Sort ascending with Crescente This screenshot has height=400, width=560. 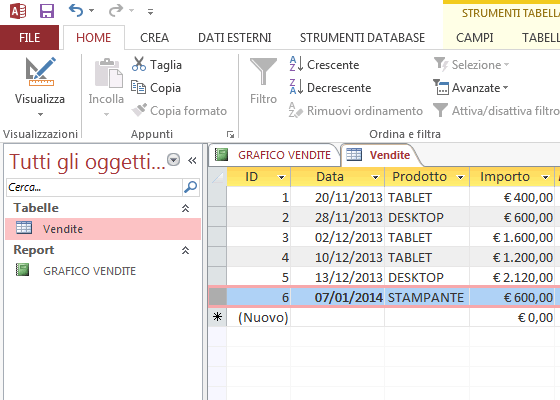(x=324, y=65)
